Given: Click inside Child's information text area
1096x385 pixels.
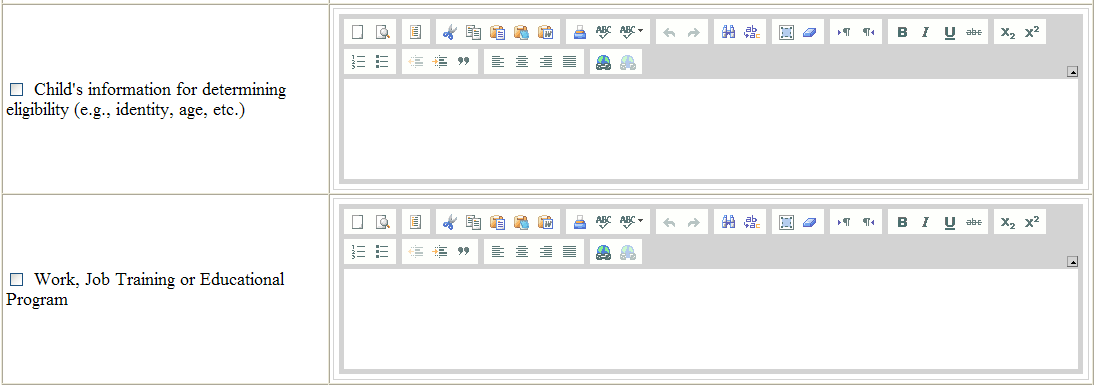Looking at the screenshot, I should point(711,129).
